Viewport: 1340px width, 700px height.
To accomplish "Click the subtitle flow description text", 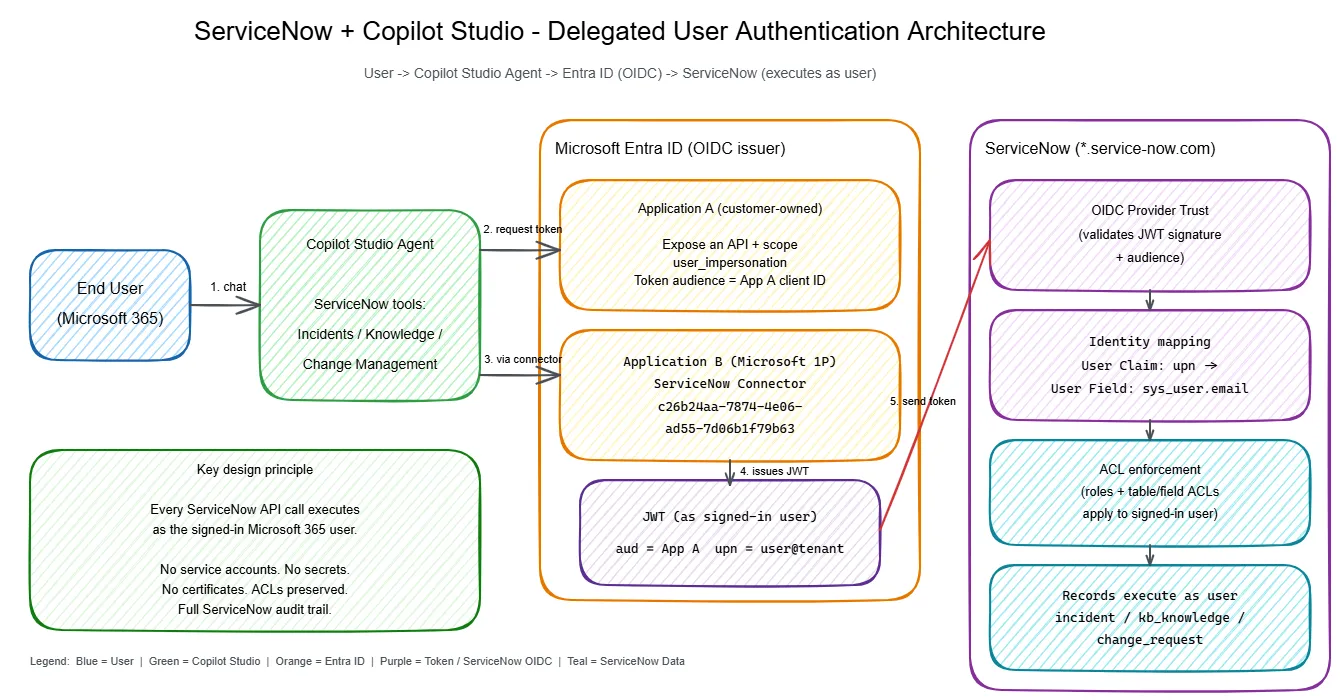I will click(620, 73).
